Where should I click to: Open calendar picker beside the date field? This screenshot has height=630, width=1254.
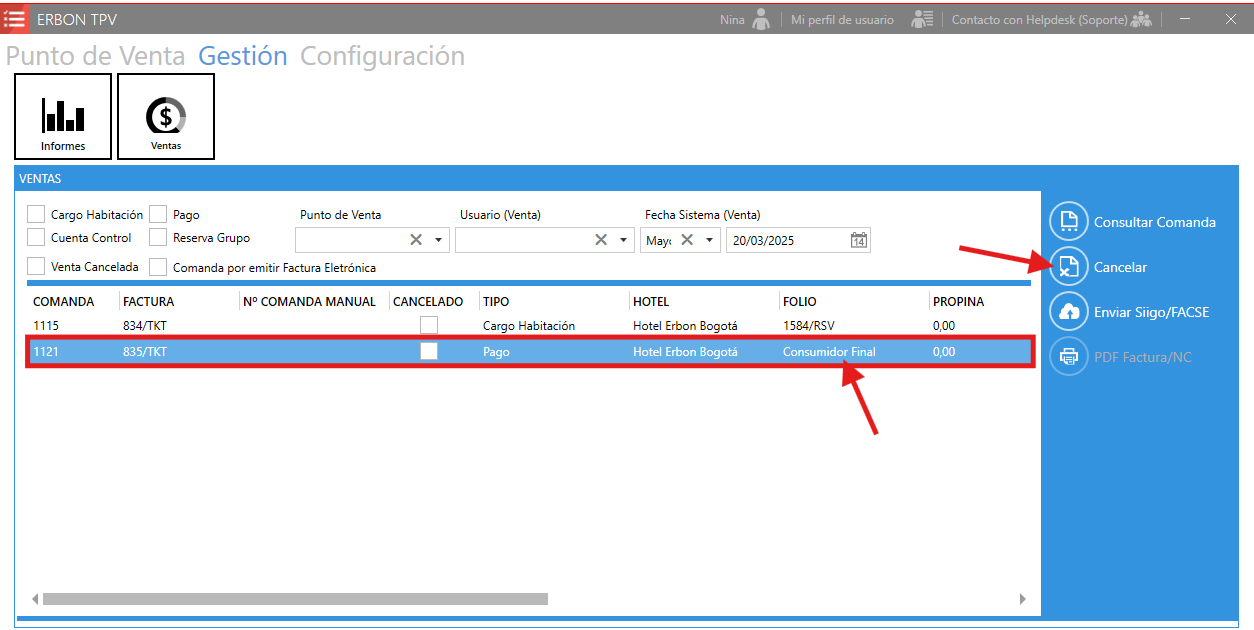coord(858,240)
